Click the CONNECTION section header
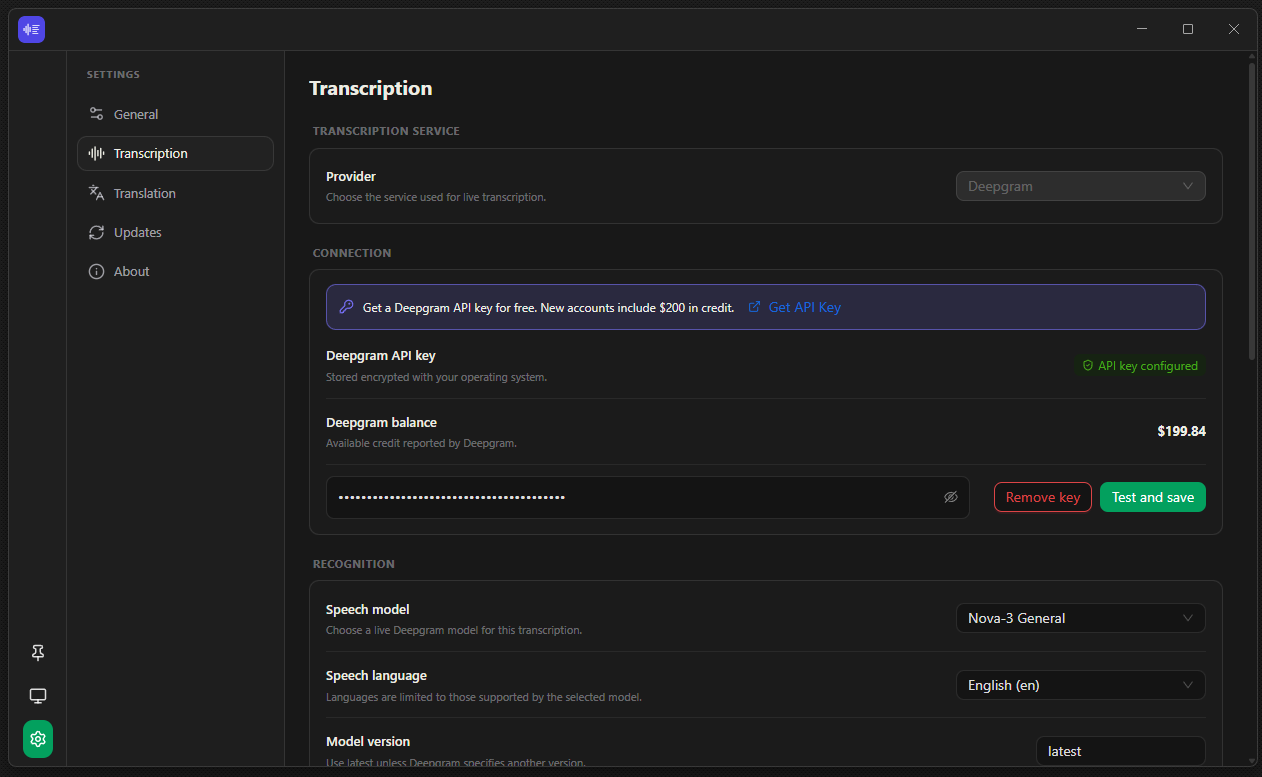This screenshot has width=1262, height=777. (352, 253)
